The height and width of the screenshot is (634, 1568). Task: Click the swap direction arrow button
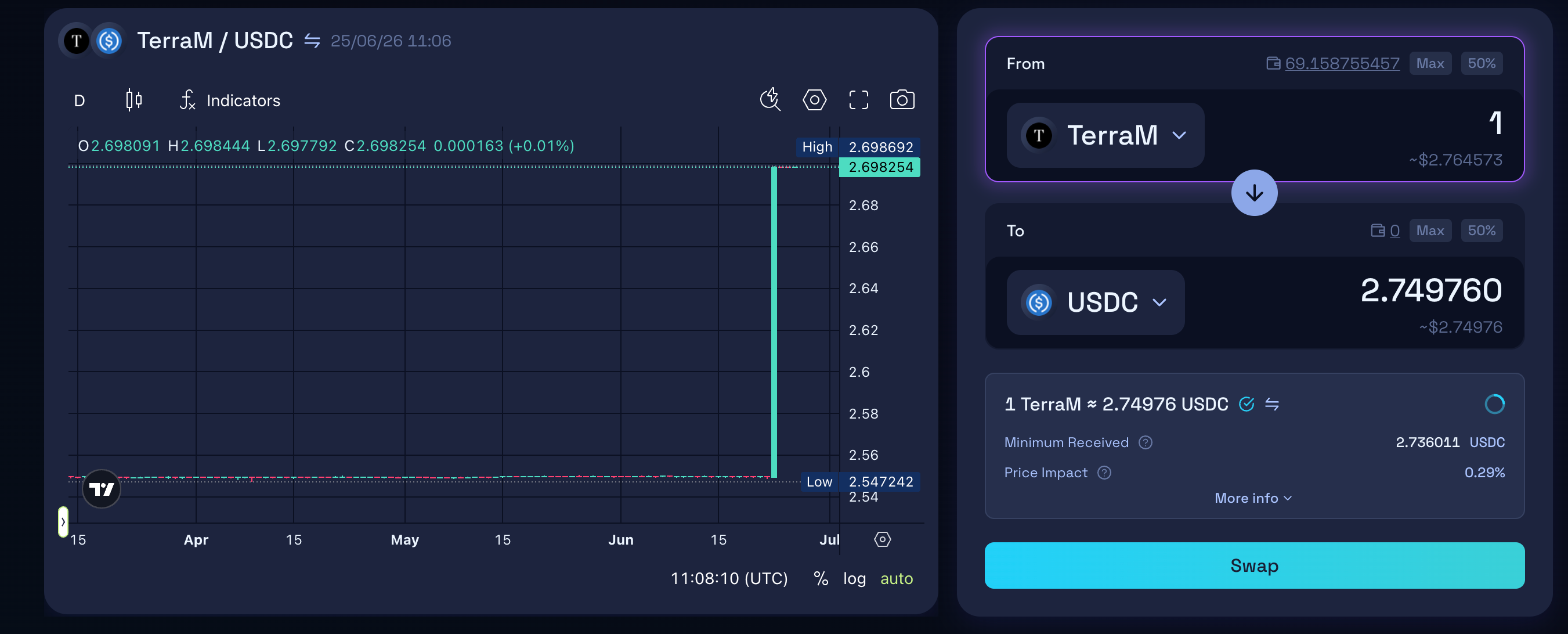tap(1254, 193)
